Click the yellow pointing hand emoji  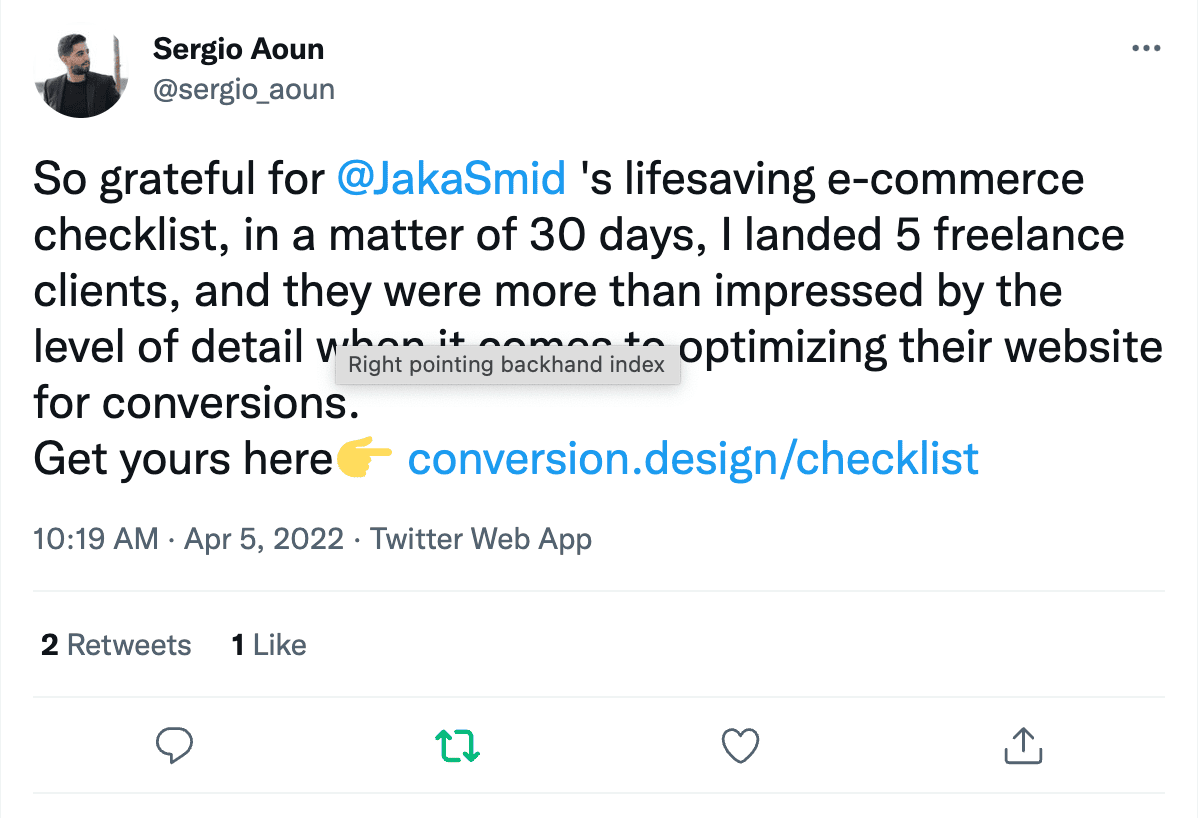365,459
